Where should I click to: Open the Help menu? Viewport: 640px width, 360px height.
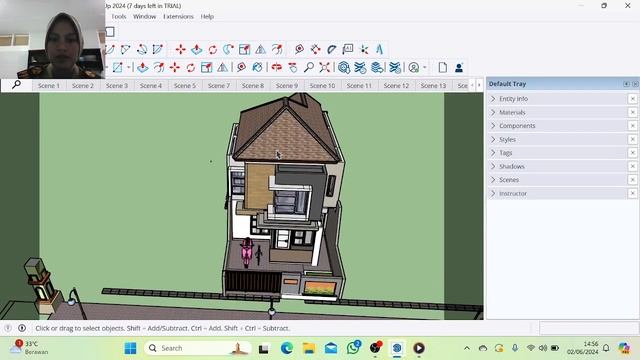(207, 16)
